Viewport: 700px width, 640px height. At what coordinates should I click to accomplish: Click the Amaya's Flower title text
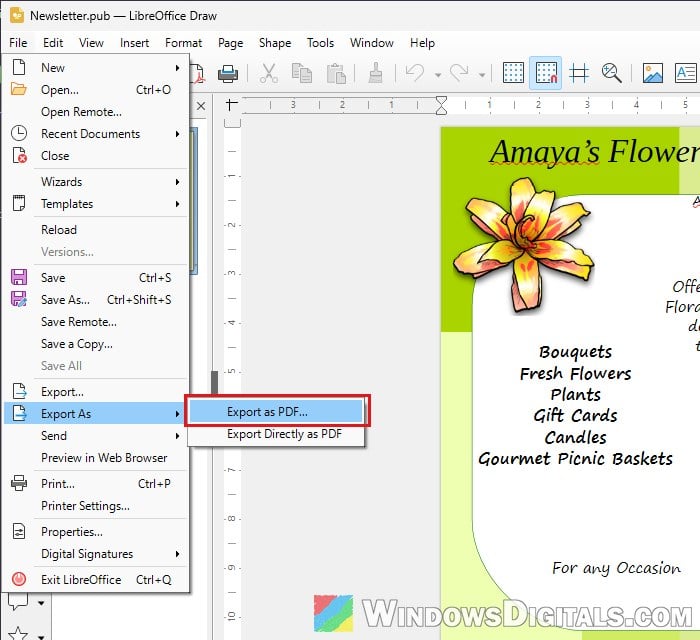(x=594, y=152)
